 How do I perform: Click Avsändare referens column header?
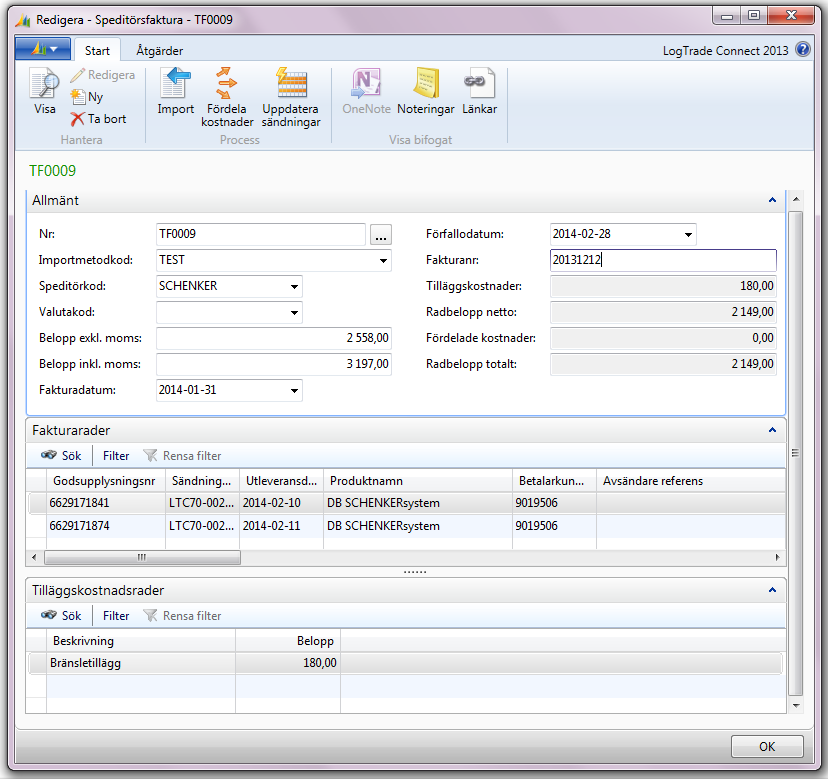(x=691, y=481)
